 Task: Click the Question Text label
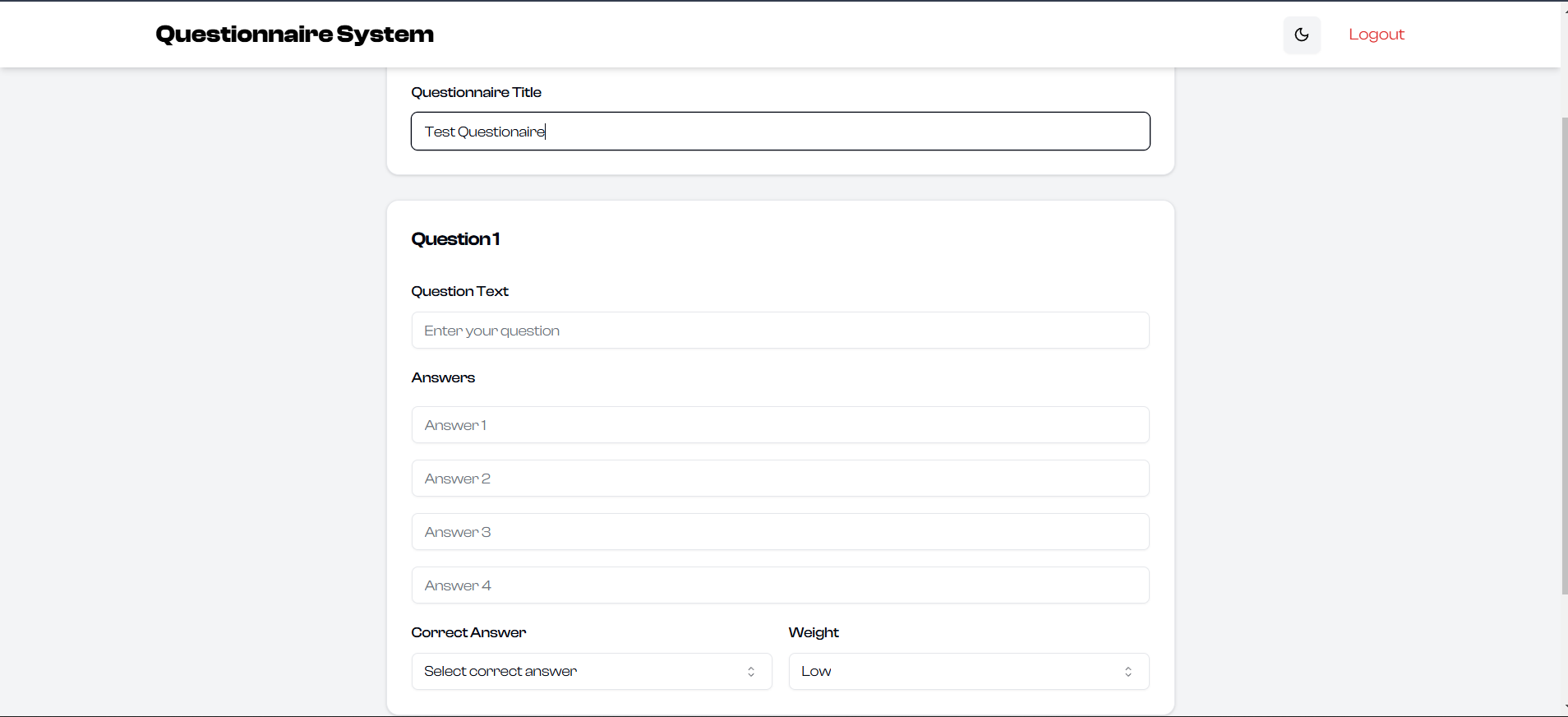(459, 291)
